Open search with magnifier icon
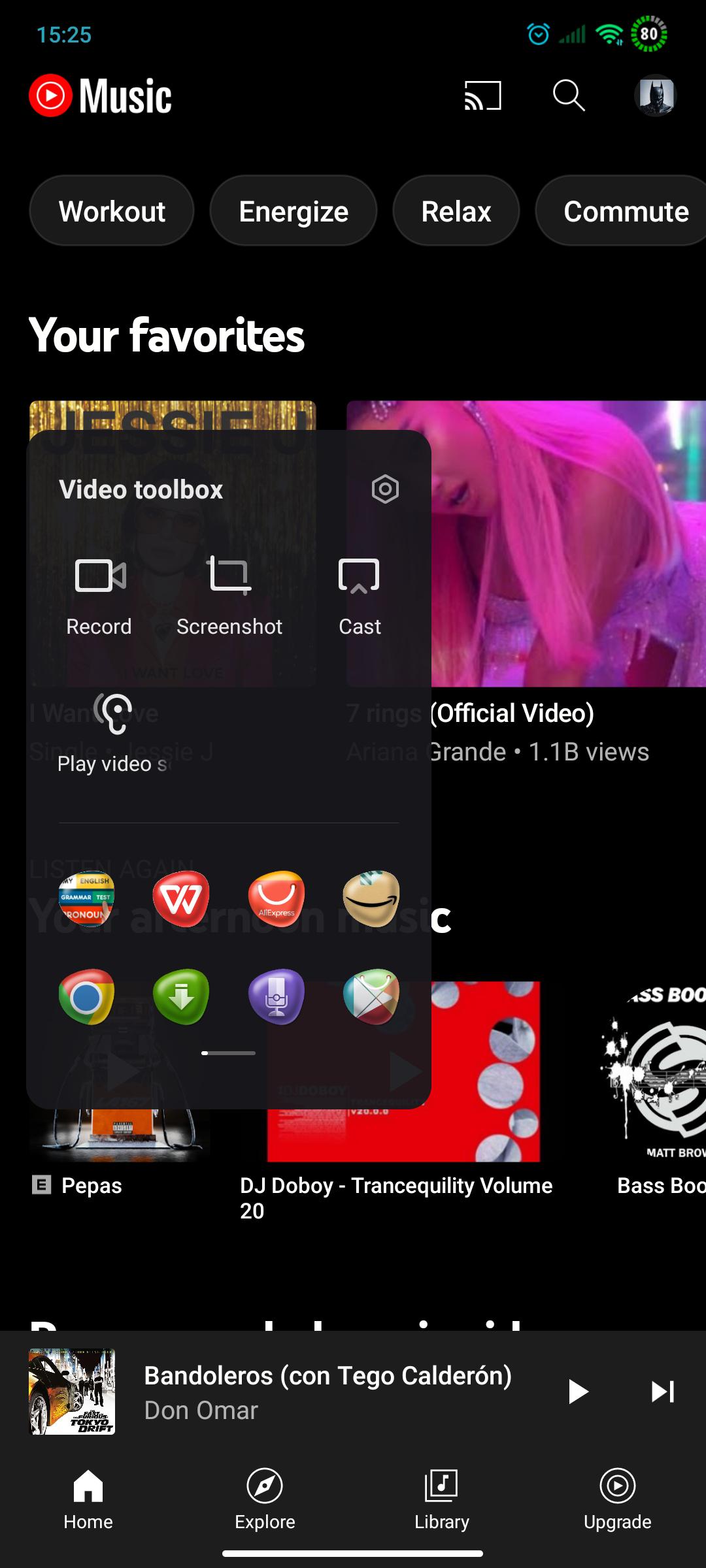This screenshot has width=706, height=1568. click(x=568, y=96)
